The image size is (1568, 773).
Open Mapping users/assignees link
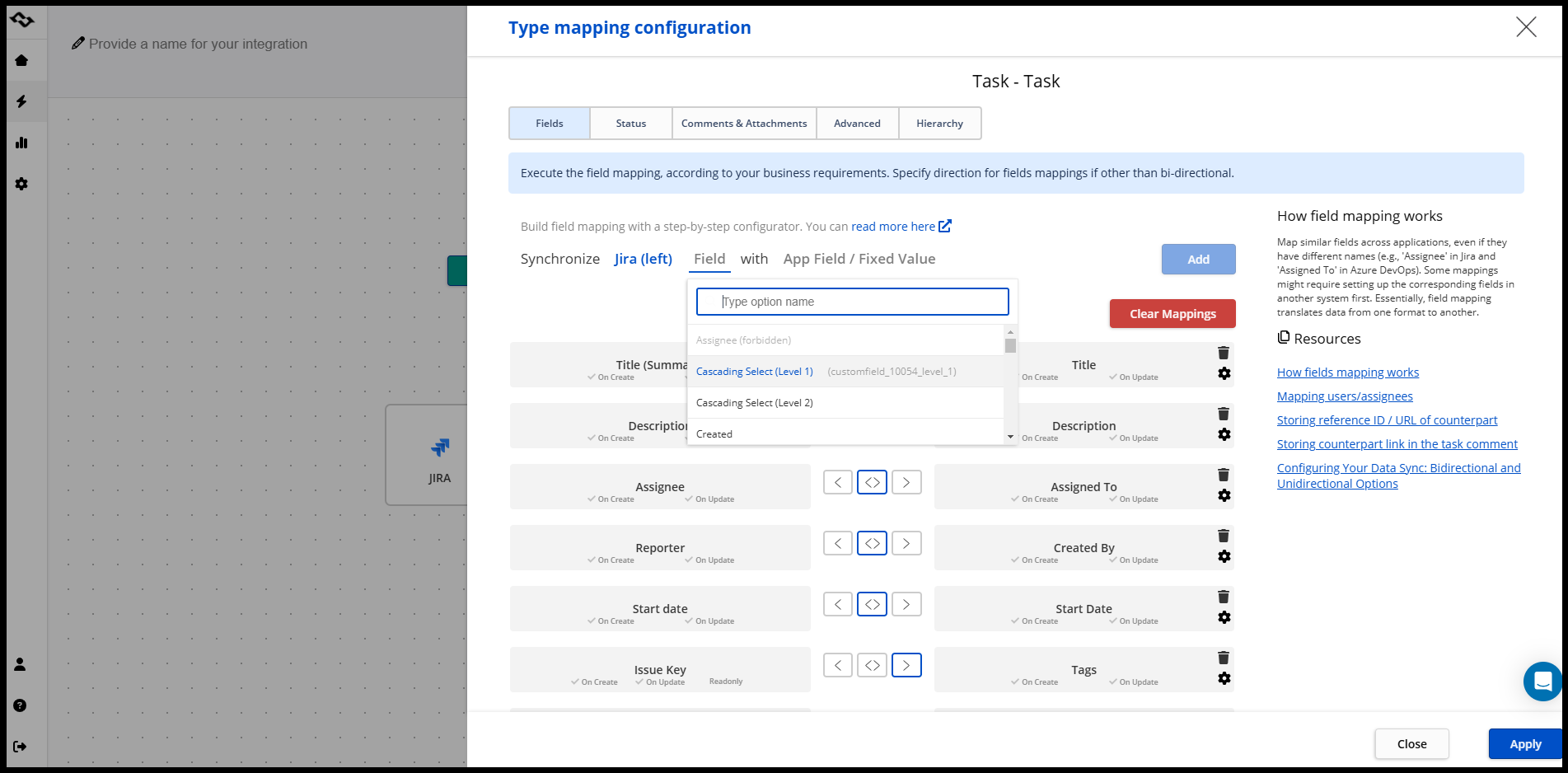[x=1344, y=396]
